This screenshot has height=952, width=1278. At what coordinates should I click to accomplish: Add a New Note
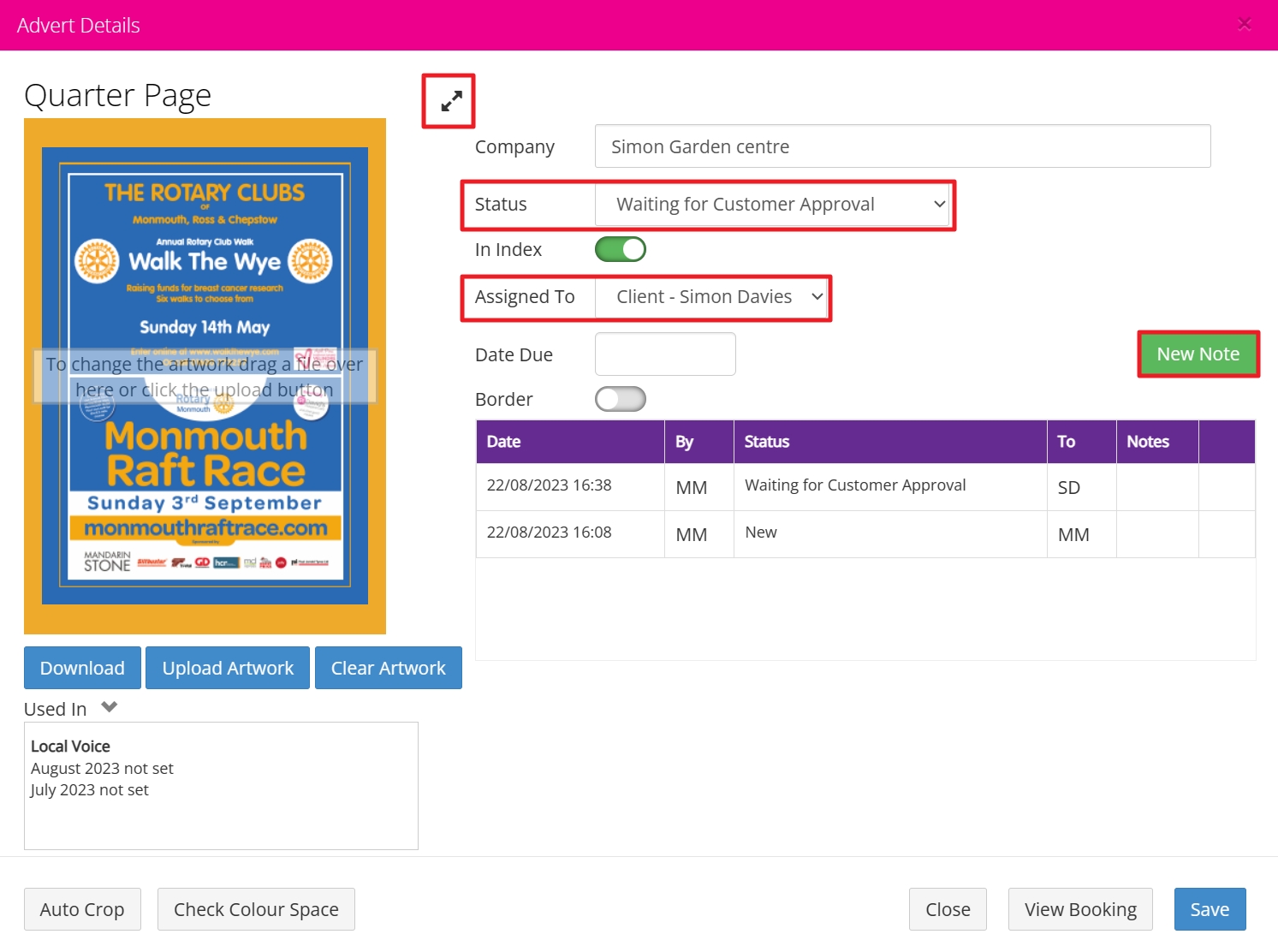[x=1198, y=354]
